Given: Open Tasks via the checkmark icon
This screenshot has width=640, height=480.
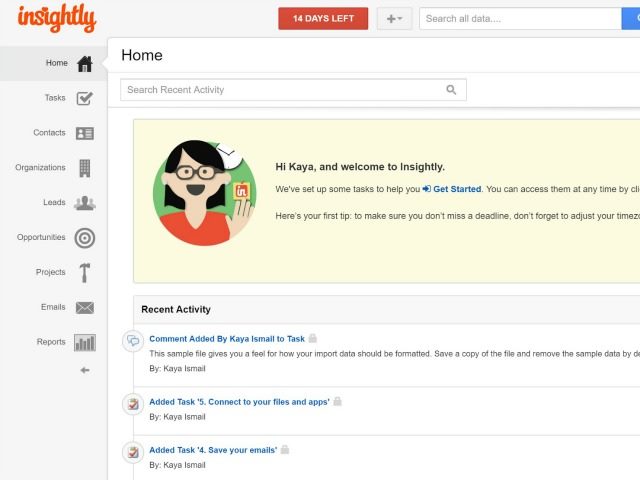Looking at the screenshot, I should (85, 98).
